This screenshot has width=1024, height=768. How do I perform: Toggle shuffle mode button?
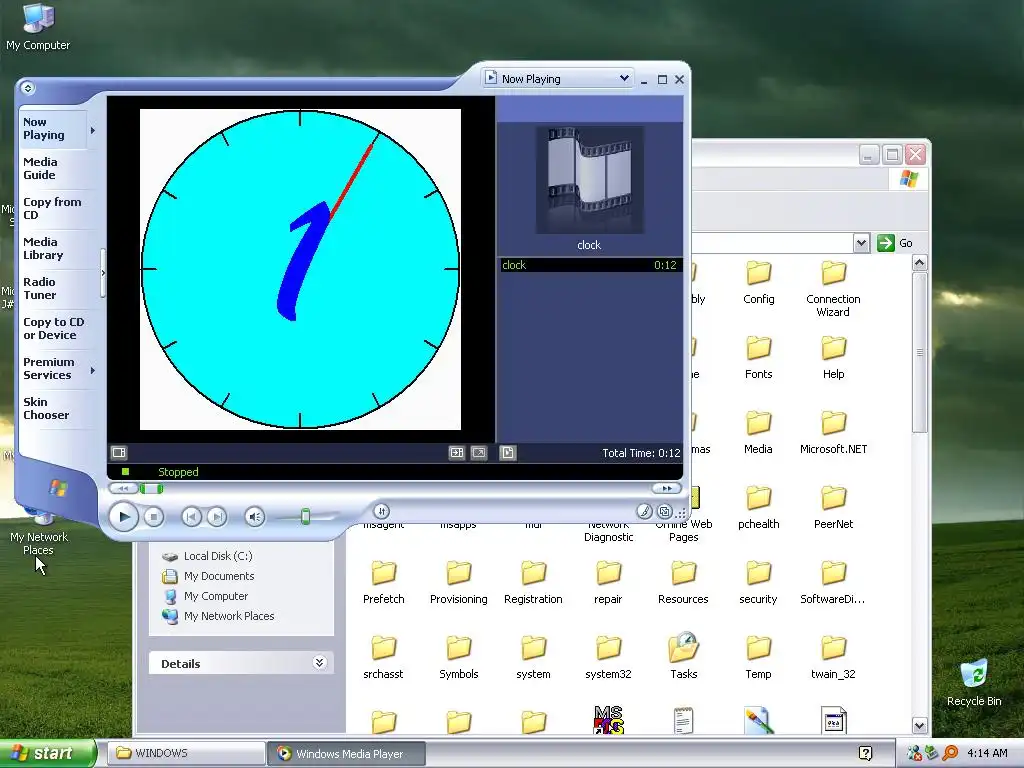pos(382,511)
